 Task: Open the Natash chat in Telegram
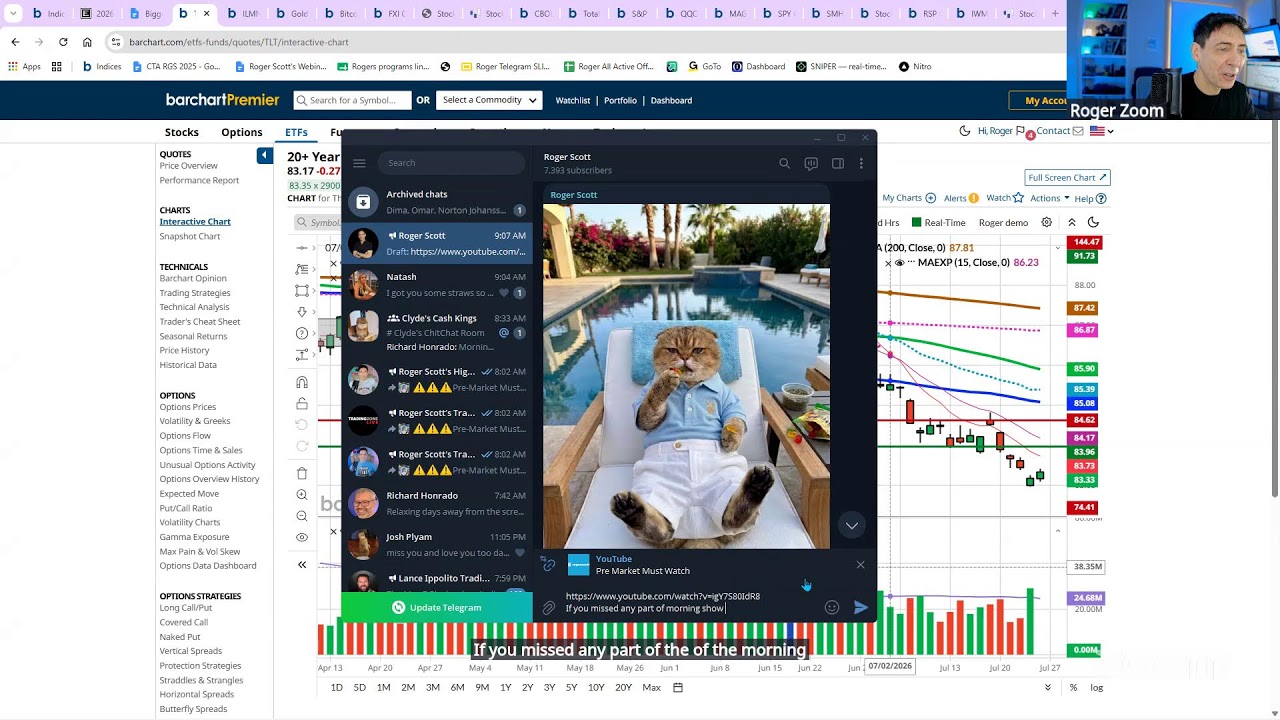coord(437,285)
